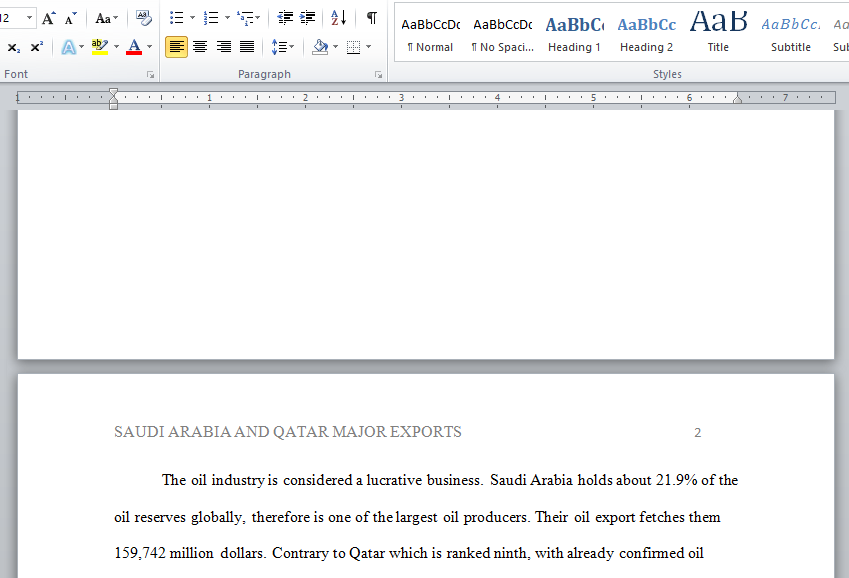Click the Shading paint bucket icon
Screen dimensions: 849x578
tap(320, 47)
